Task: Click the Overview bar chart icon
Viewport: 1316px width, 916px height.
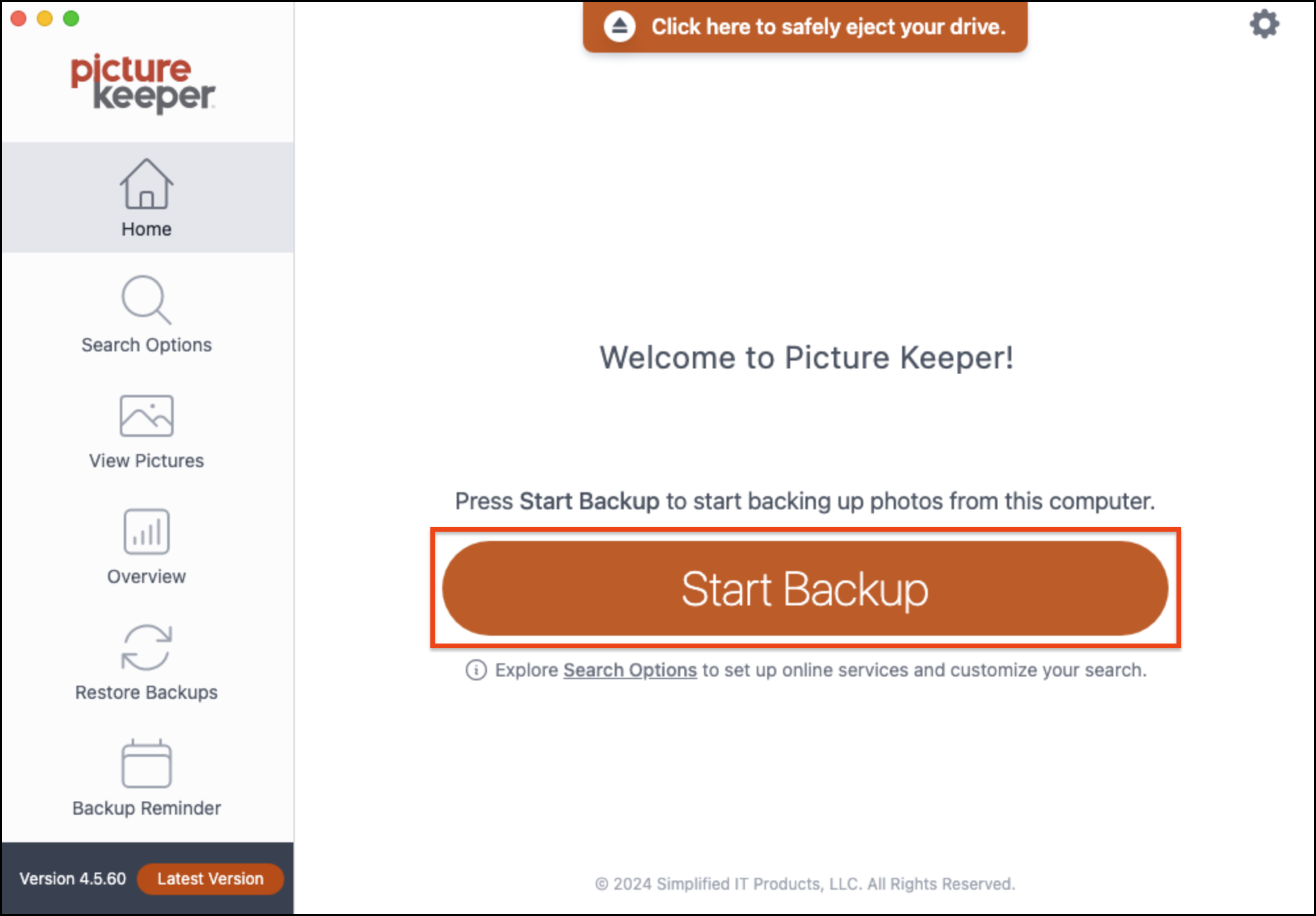Action: 146,531
